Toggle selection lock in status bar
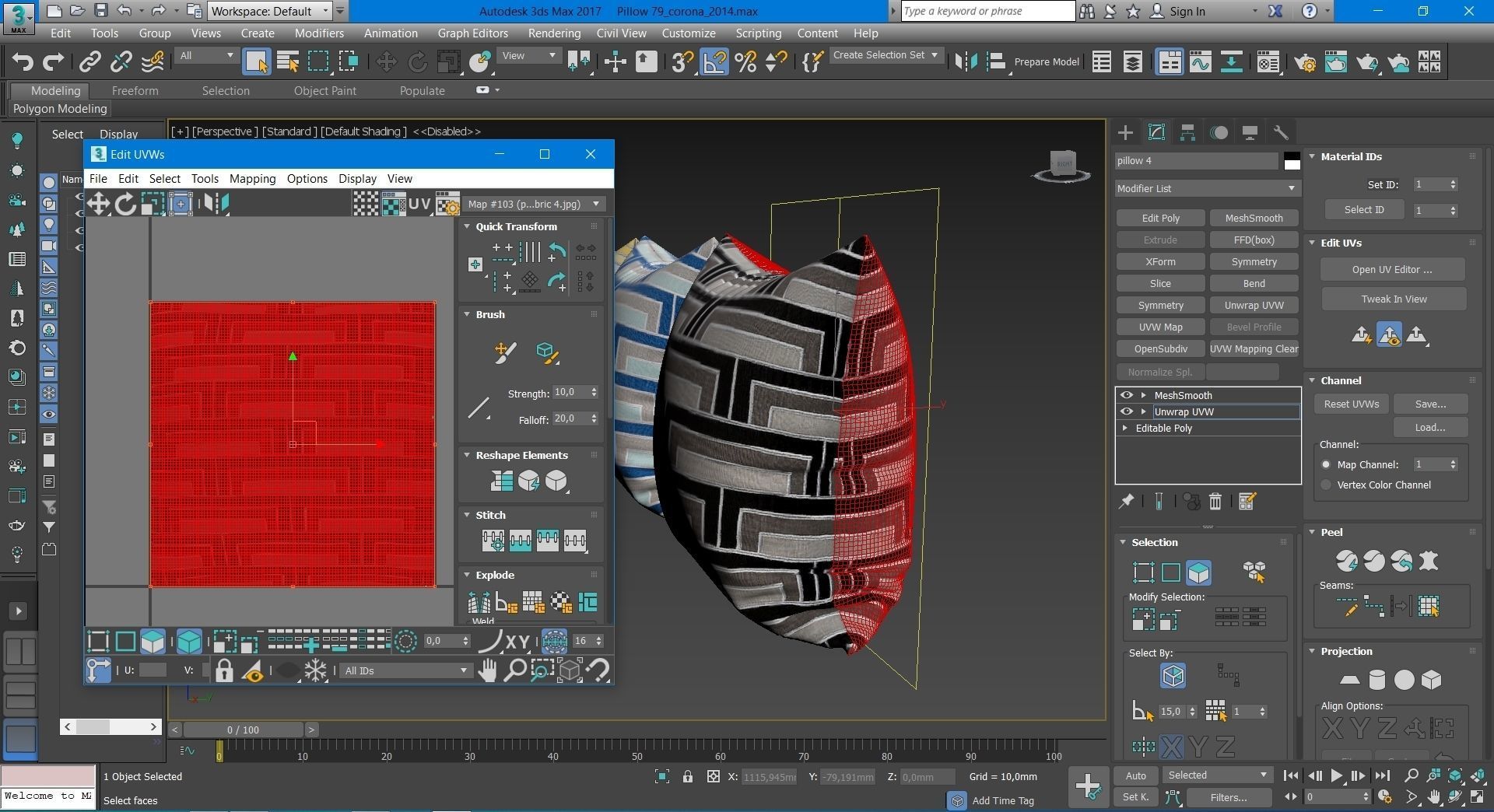1494x812 pixels. coord(688,776)
